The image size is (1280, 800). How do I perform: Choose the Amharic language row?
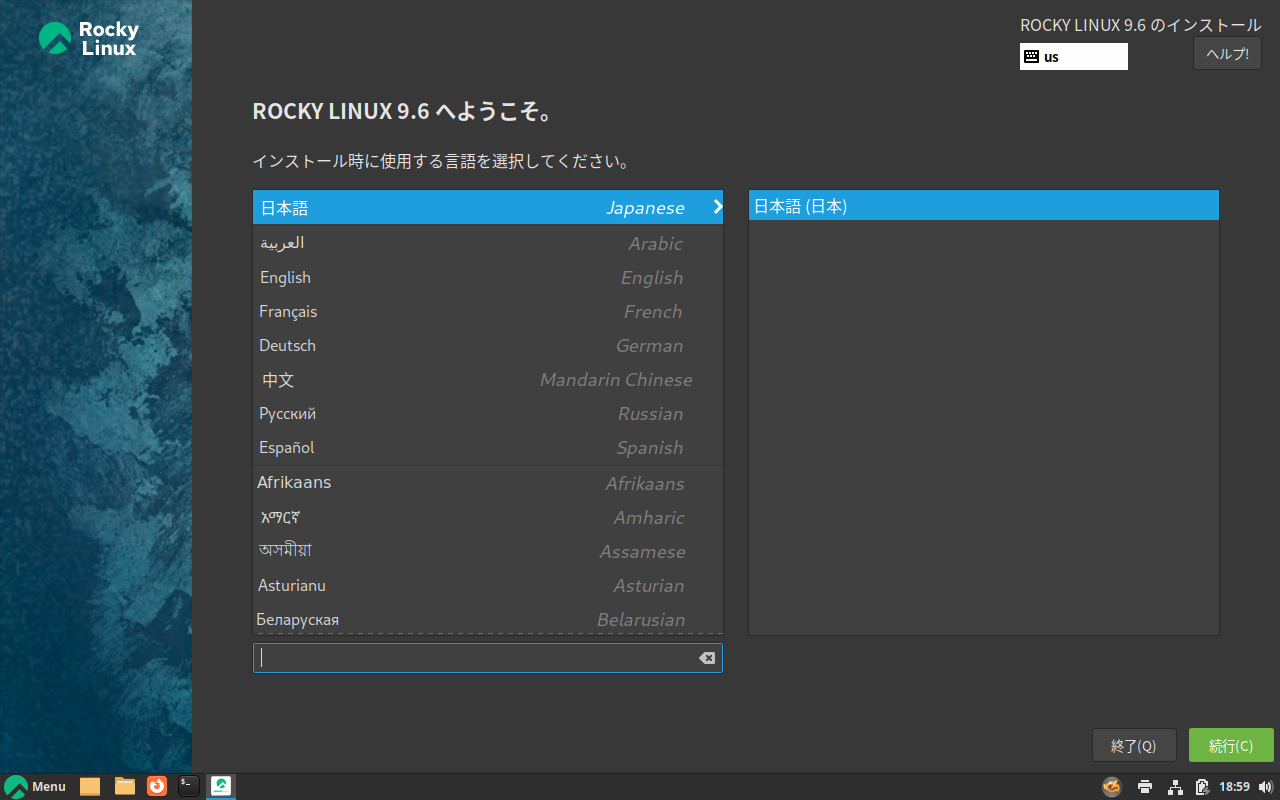click(488, 517)
